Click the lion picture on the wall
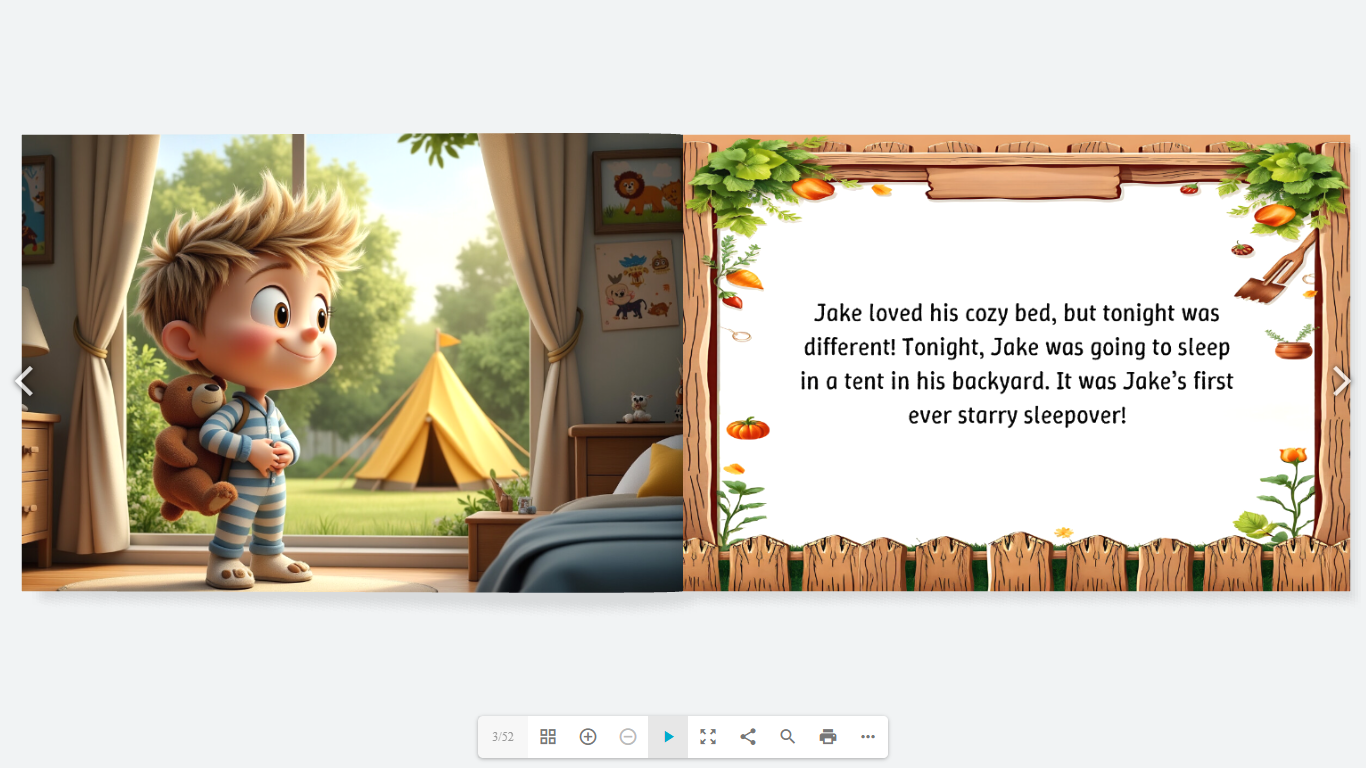 coord(637,192)
